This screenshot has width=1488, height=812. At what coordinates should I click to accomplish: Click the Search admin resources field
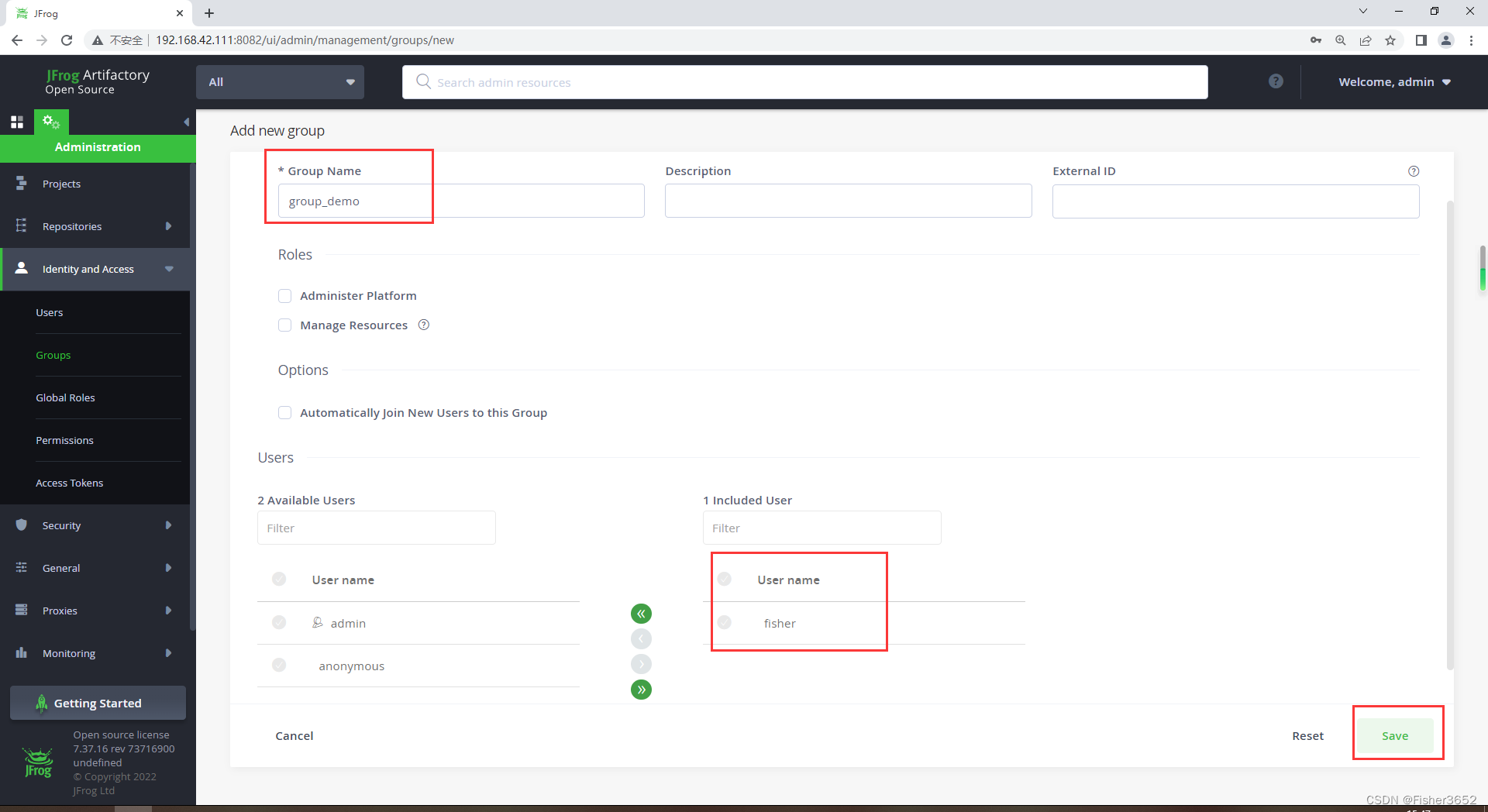pyautogui.click(x=804, y=82)
